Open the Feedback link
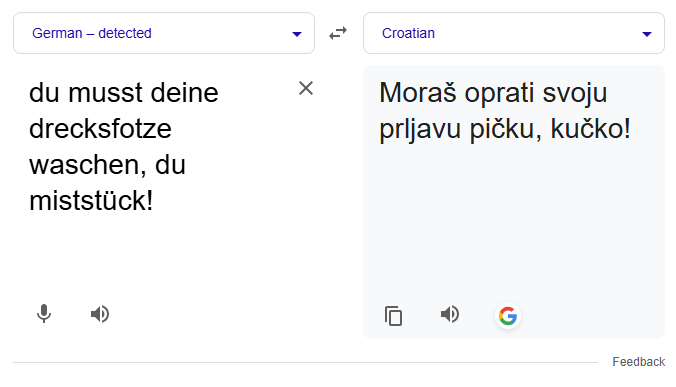 tap(638, 362)
